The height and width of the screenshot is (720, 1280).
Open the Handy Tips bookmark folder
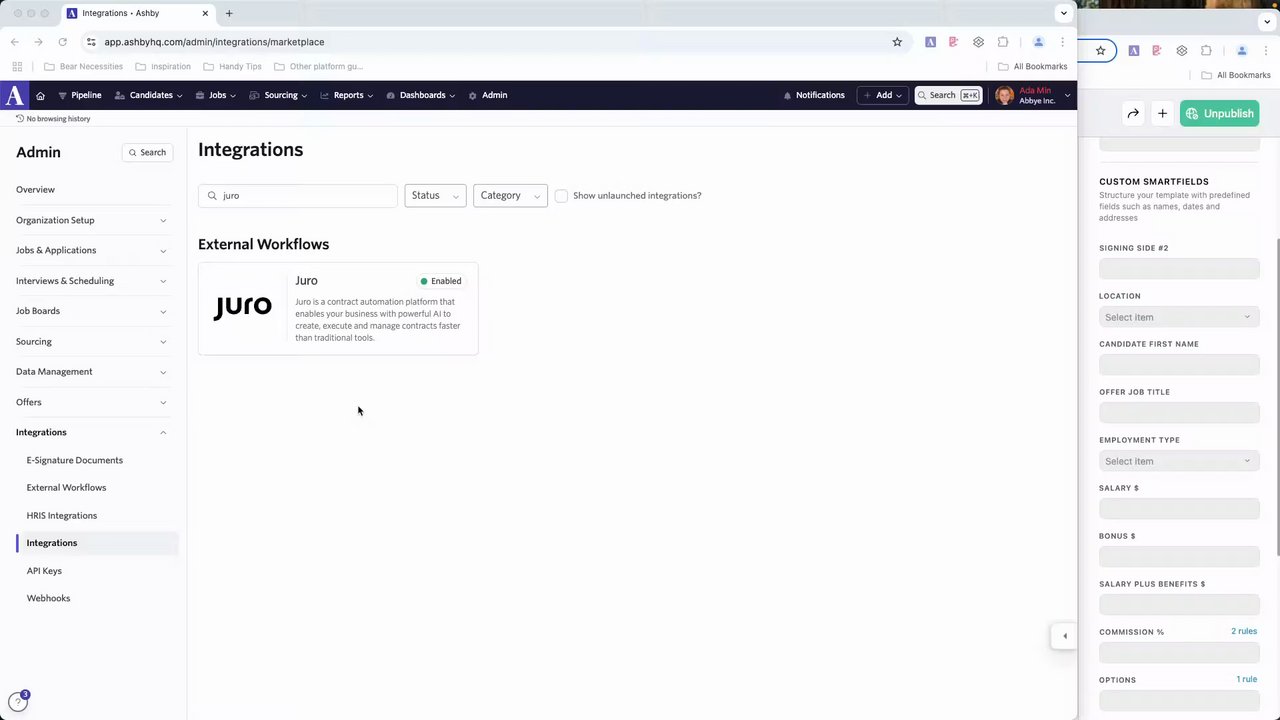tap(232, 67)
